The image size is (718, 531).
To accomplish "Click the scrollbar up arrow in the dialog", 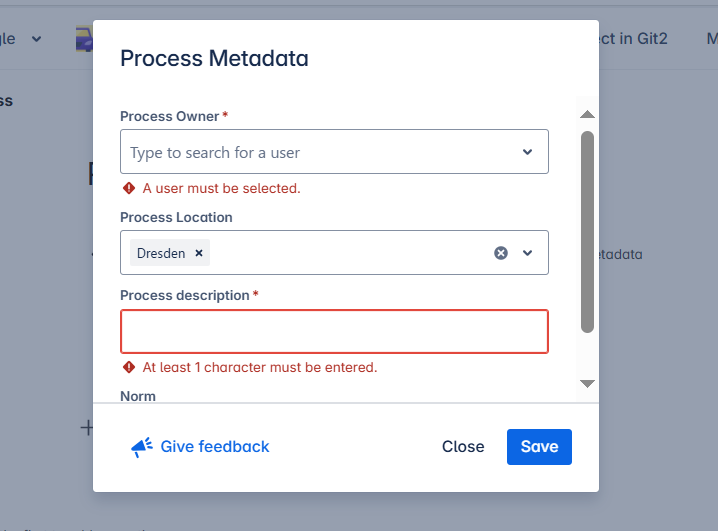I will click(x=588, y=115).
